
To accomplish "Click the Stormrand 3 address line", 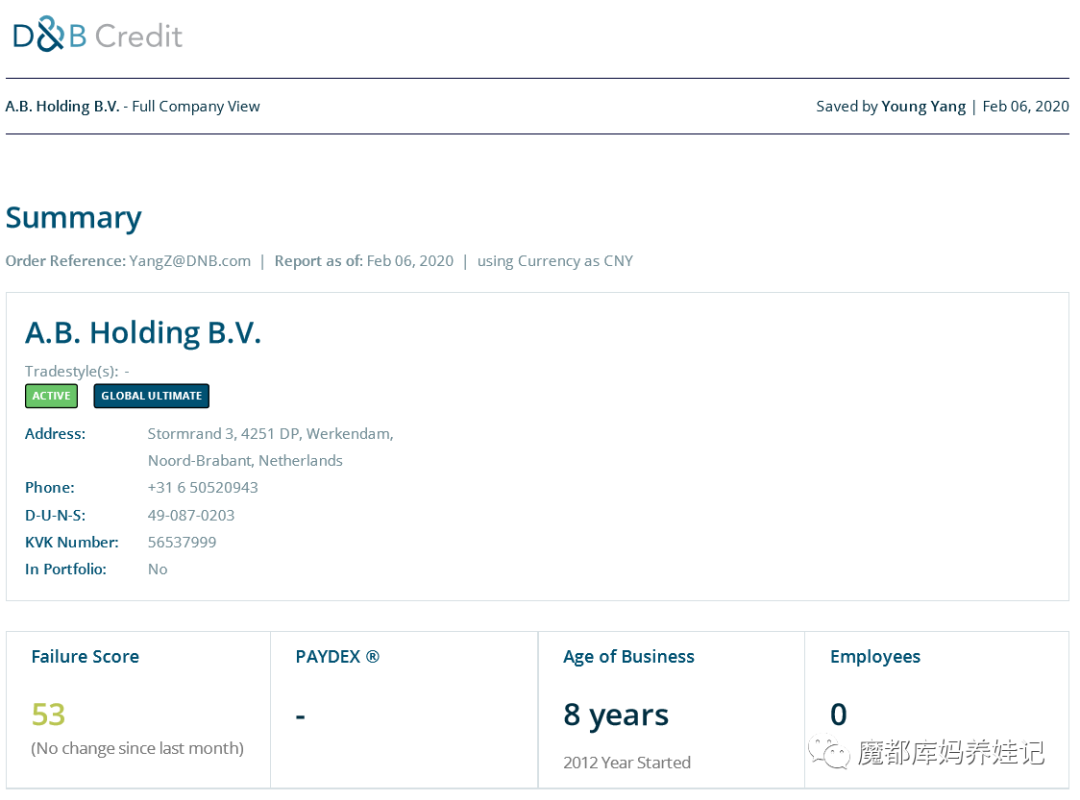I will tap(270, 434).
